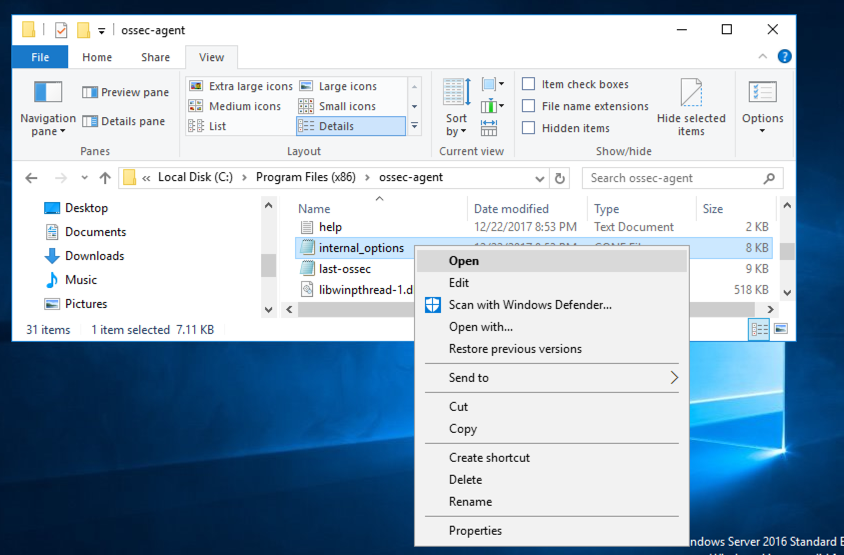Expand the address bar history dropdown
Image resolution: width=844 pixels, height=555 pixels.
[x=540, y=178]
